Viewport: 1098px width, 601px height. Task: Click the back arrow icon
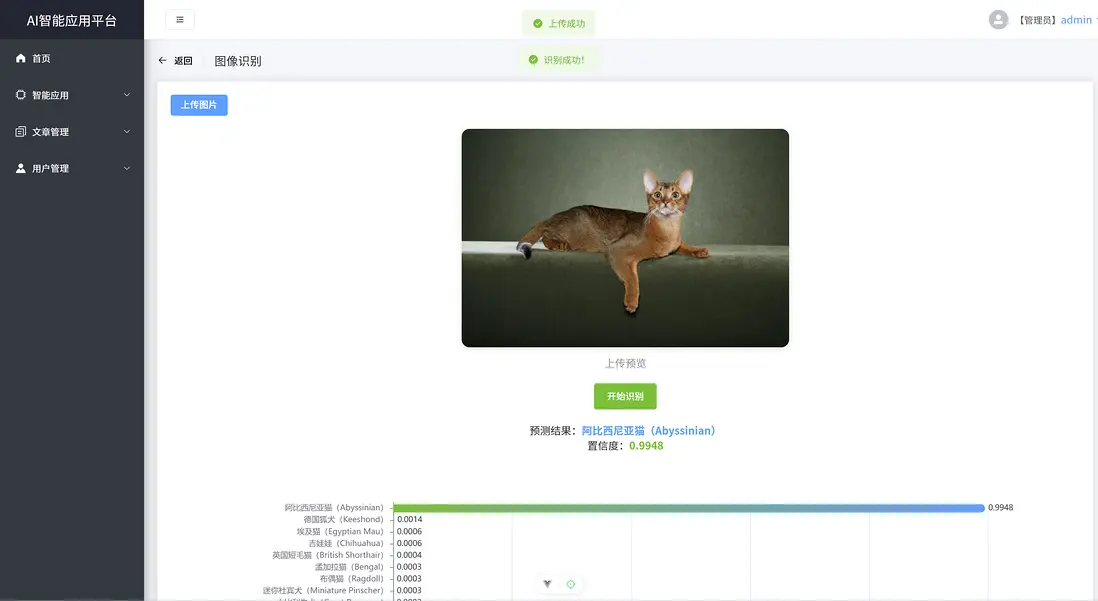pos(162,60)
